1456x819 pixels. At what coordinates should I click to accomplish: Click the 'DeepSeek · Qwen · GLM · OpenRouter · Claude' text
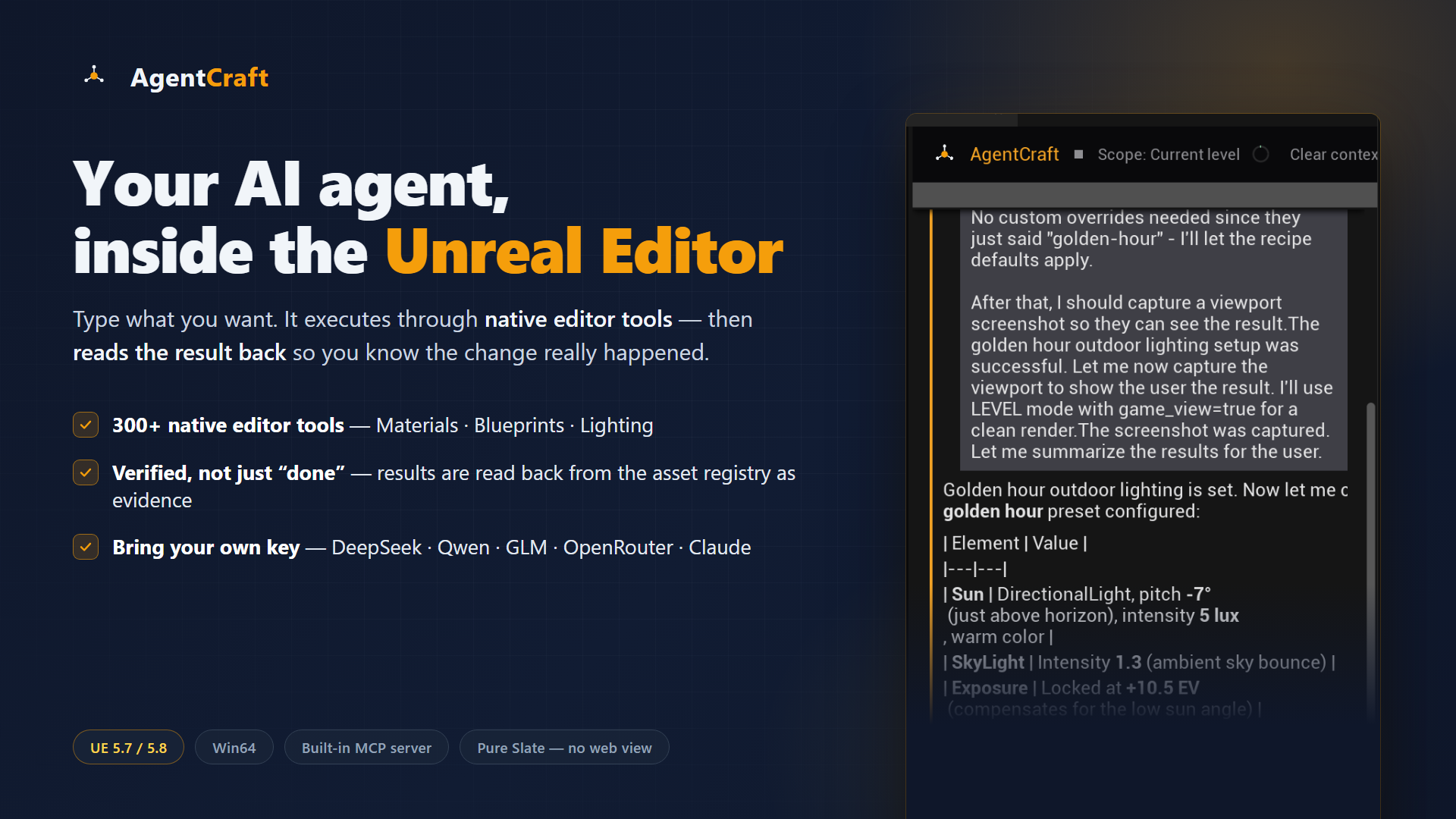click(x=541, y=548)
